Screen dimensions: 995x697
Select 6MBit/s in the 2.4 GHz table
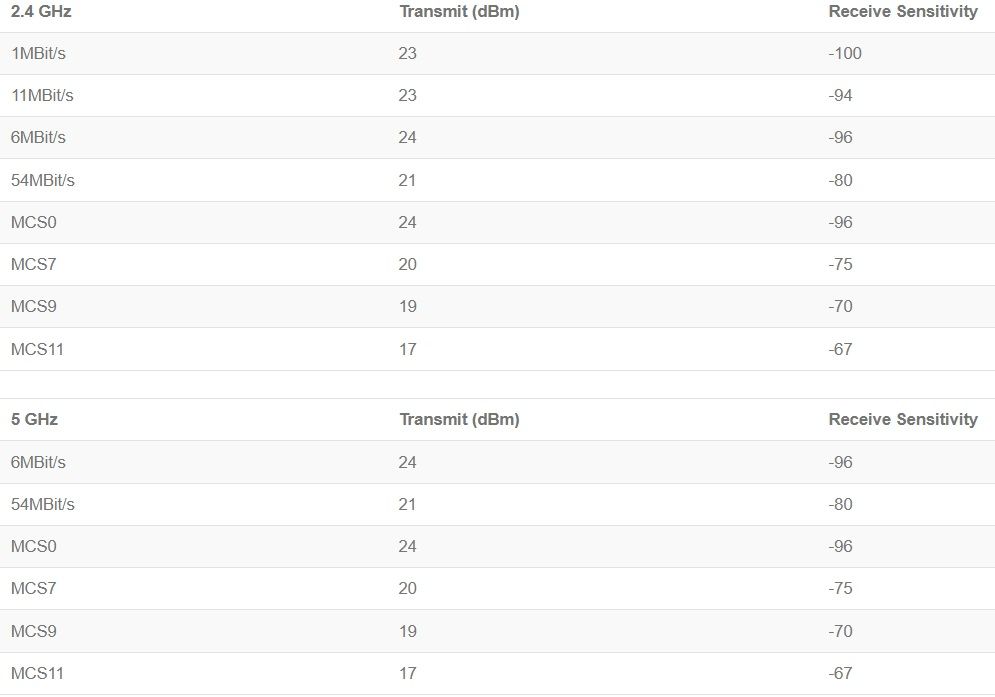[x=38, y=137]
